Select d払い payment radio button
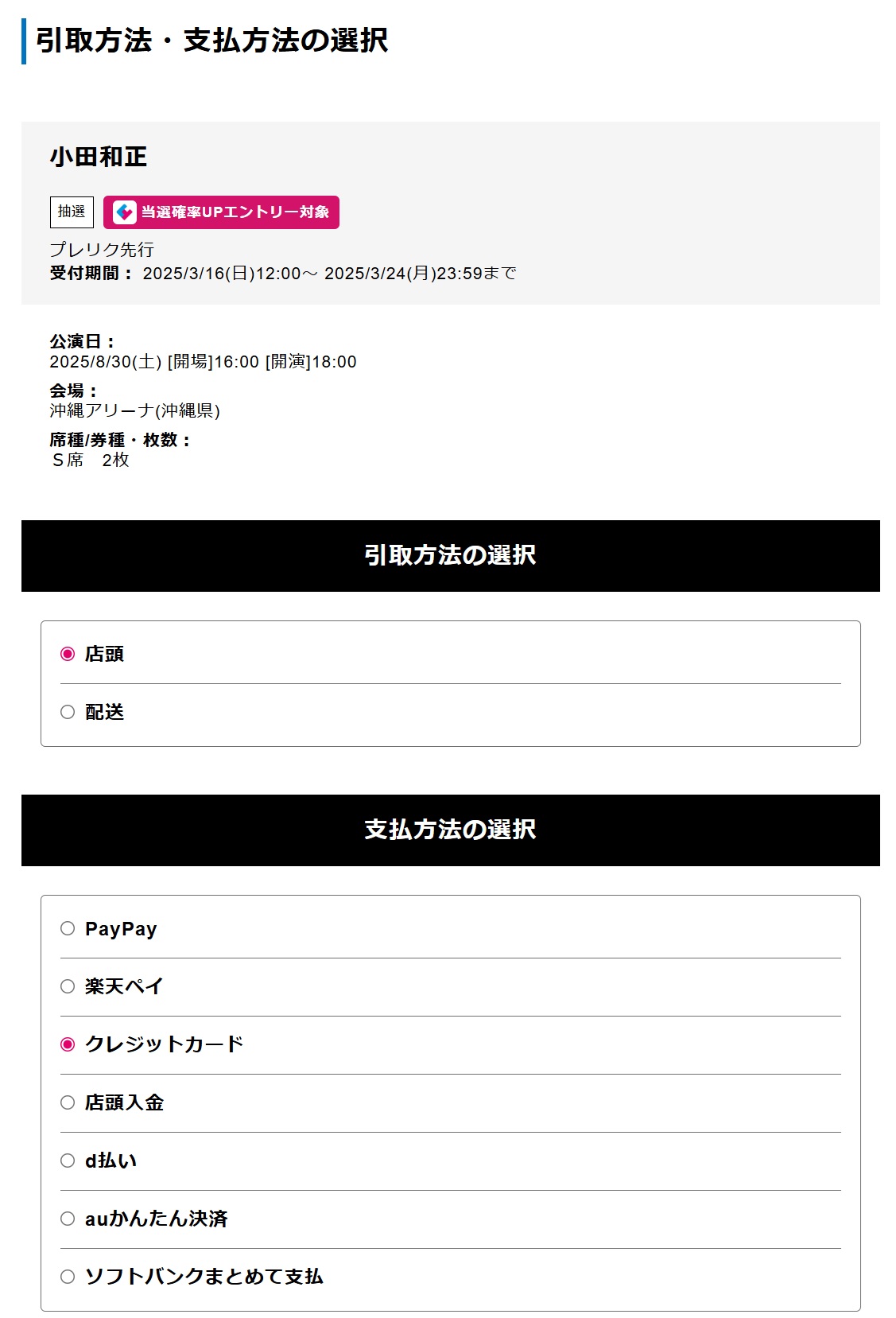Image resolution: width=896 pixels, height=1318 pixels. 68,1161
